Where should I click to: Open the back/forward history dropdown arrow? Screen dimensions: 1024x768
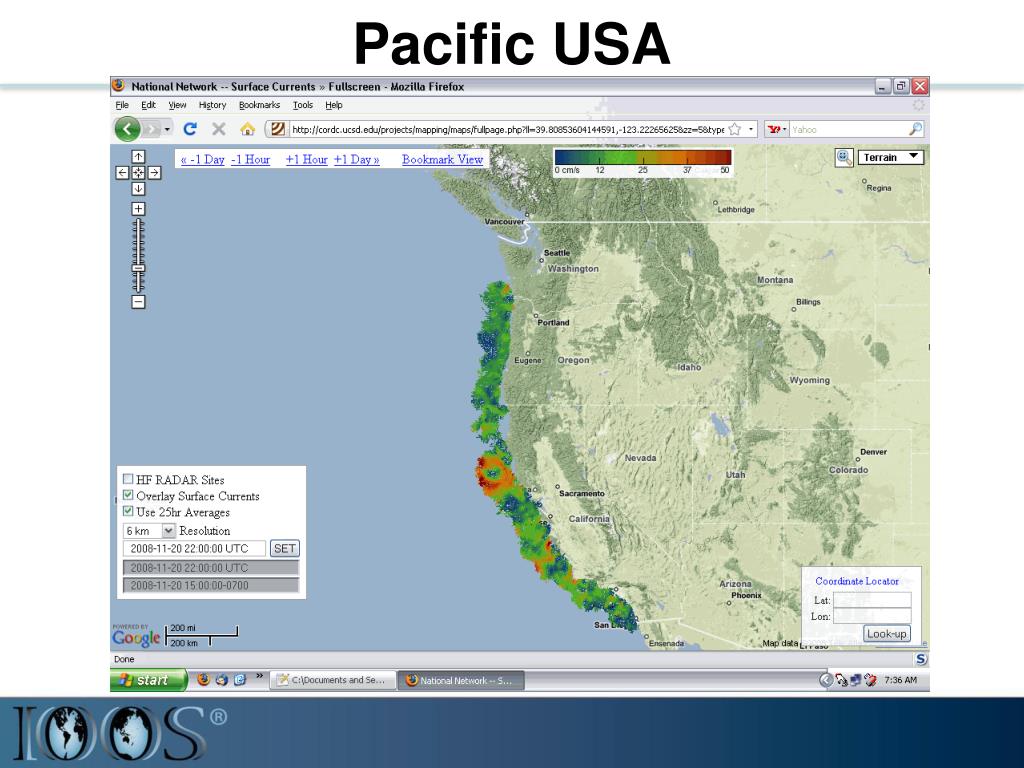click(x=167, y=129)
